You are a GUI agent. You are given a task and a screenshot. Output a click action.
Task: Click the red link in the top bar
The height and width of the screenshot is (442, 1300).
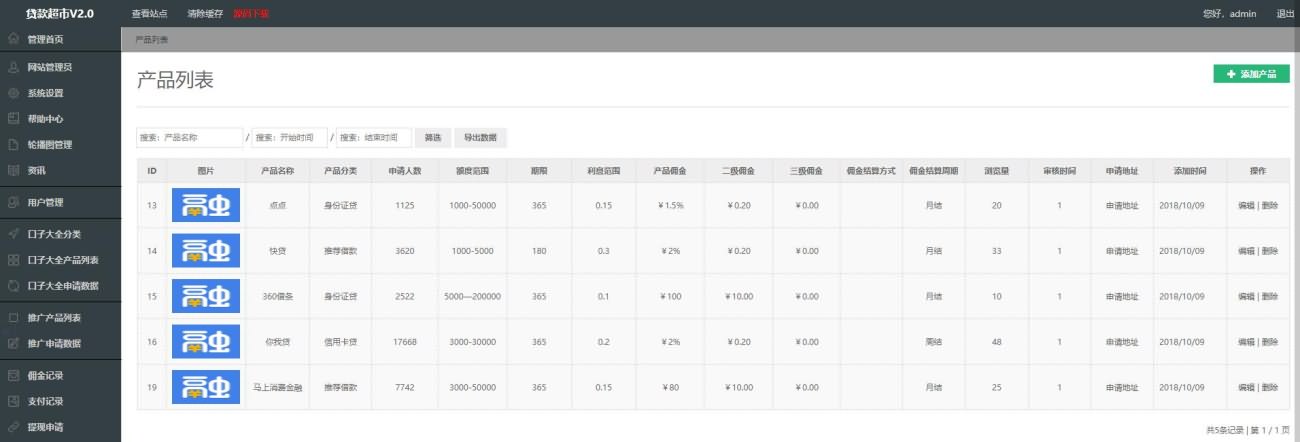[x=250, y=14]
